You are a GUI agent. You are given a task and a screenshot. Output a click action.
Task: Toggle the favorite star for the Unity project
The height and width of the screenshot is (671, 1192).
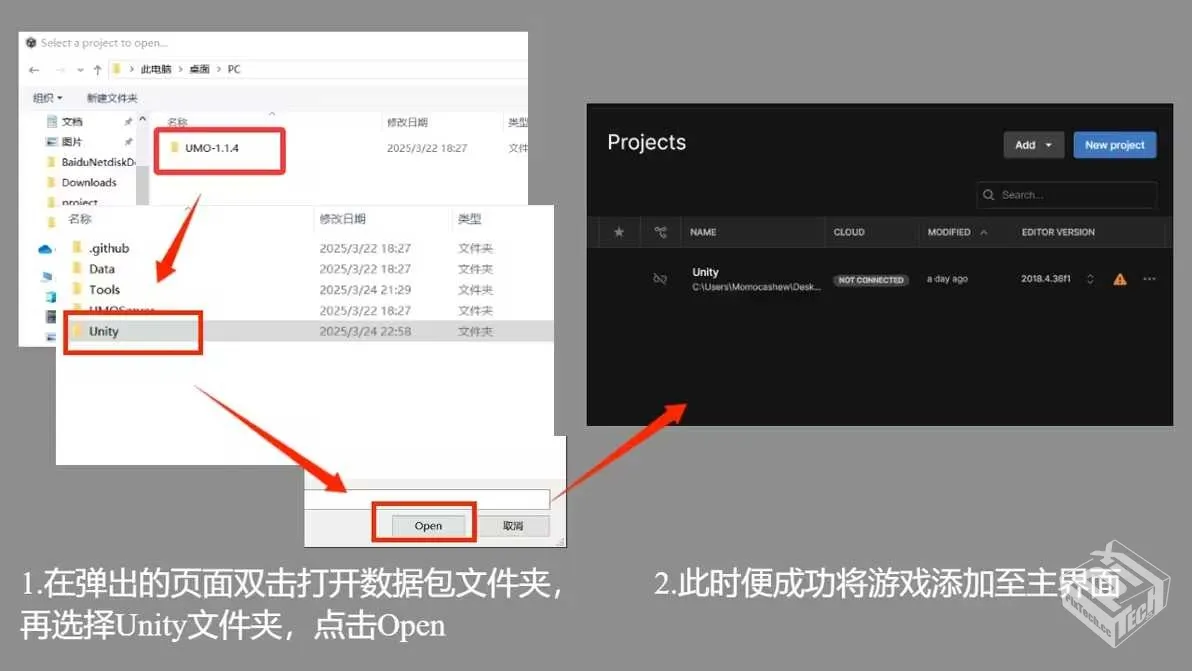(618, 279)
